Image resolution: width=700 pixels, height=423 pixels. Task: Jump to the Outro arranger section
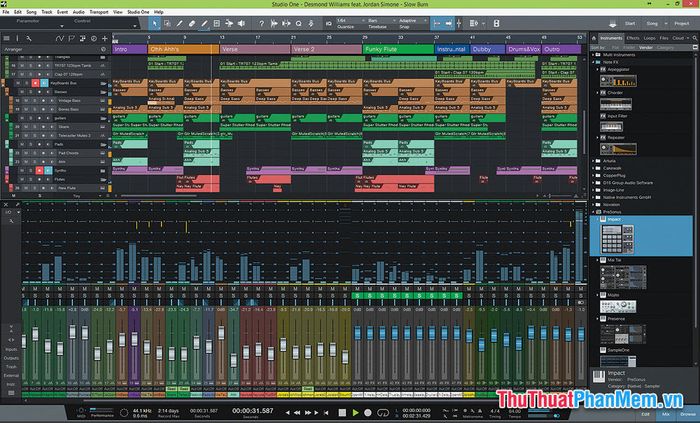pos(561,49)
